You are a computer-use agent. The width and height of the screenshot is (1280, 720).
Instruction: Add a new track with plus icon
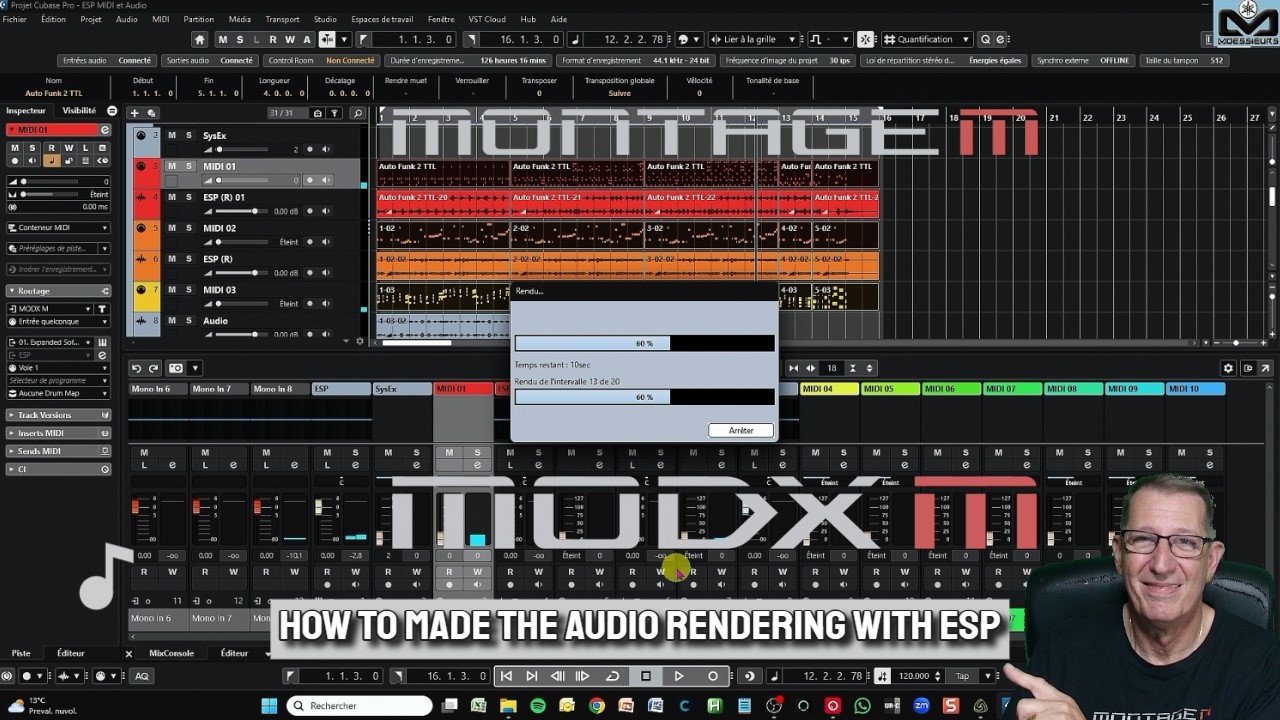click(x=135, y=113)
